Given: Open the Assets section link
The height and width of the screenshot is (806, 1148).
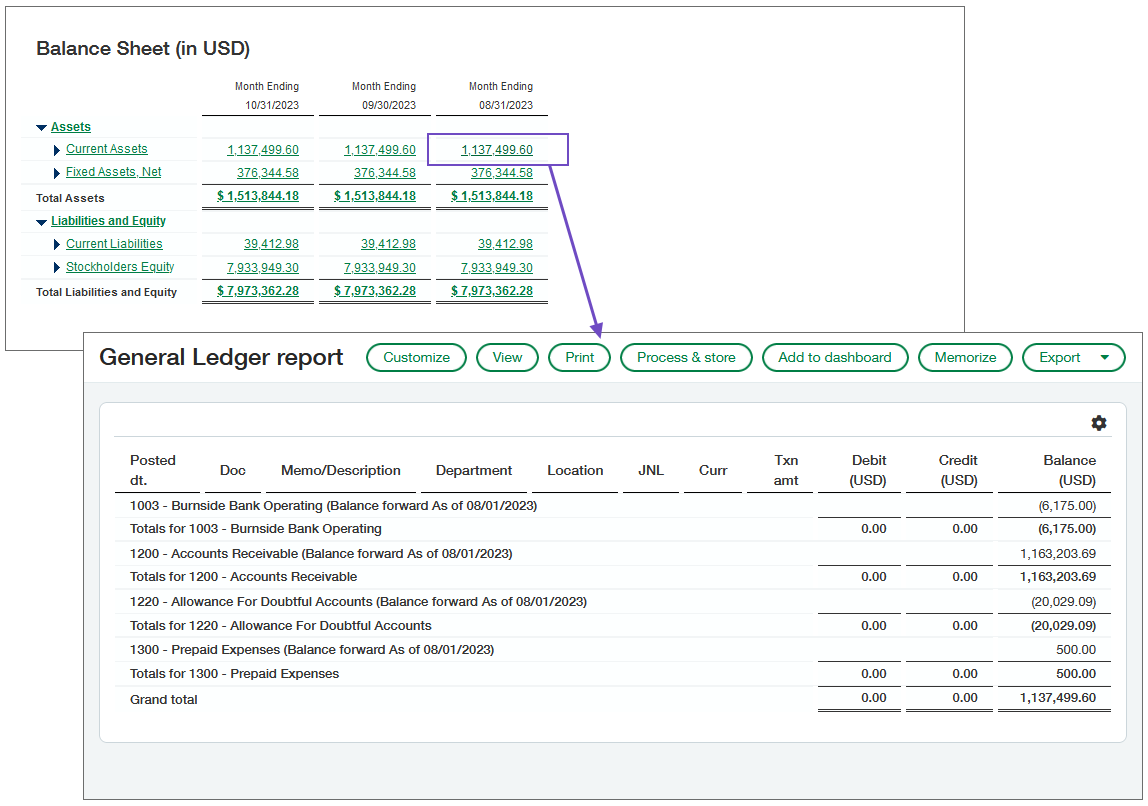Looking at the screenshot, I should 71,126.
